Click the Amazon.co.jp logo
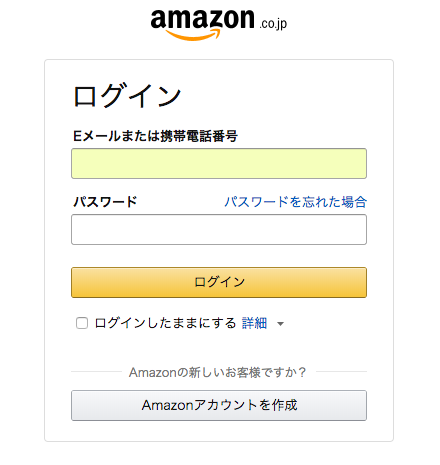 point(219,24)
